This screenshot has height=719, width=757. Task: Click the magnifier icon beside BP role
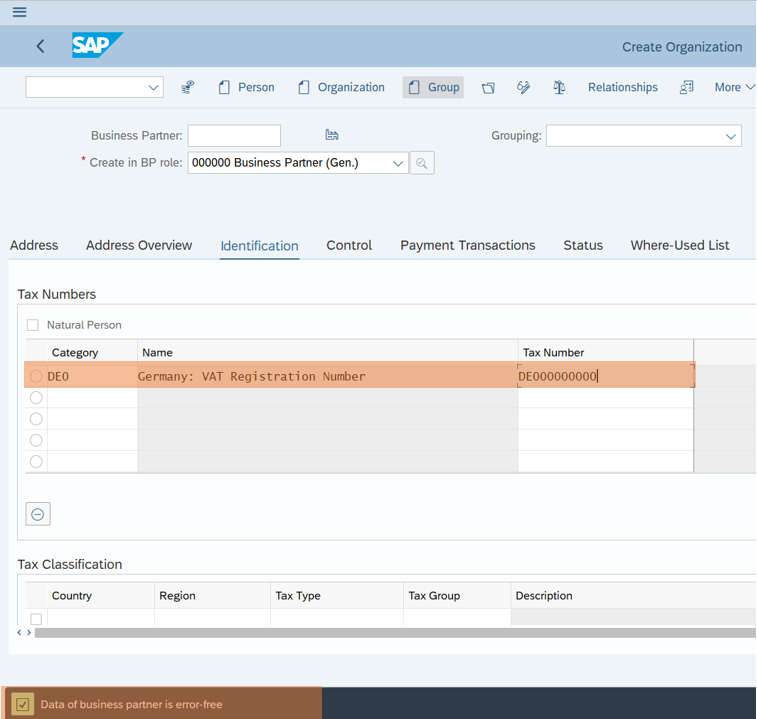[x=422, y=163]
